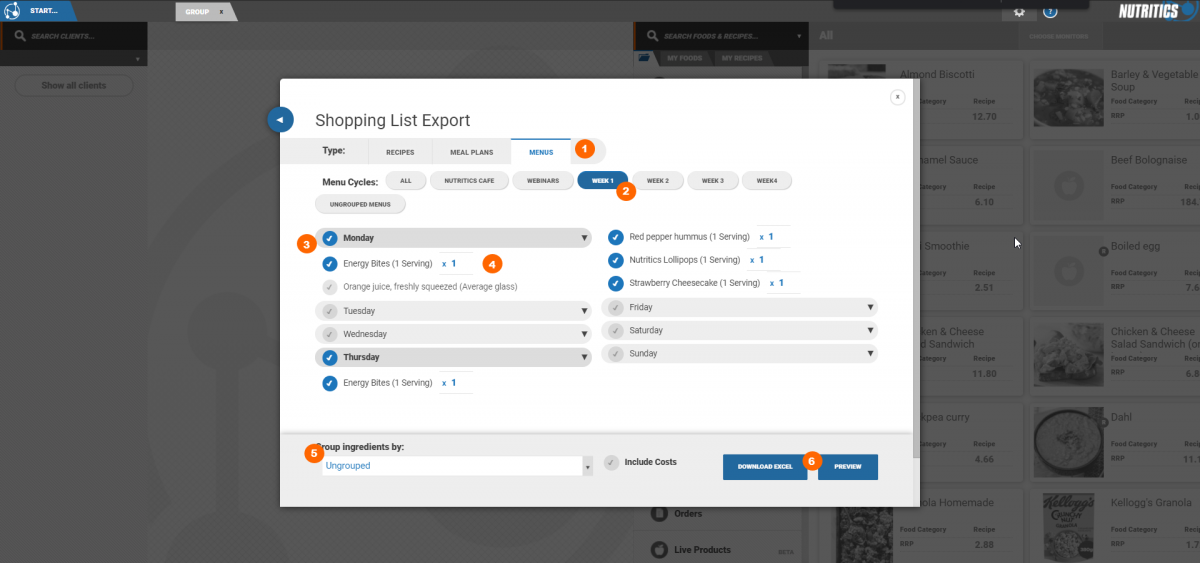This screenshot has height=563, width=1200.
Task: Click the help question mark icon
Action: pyautogui.click(x=1050, y=12)
